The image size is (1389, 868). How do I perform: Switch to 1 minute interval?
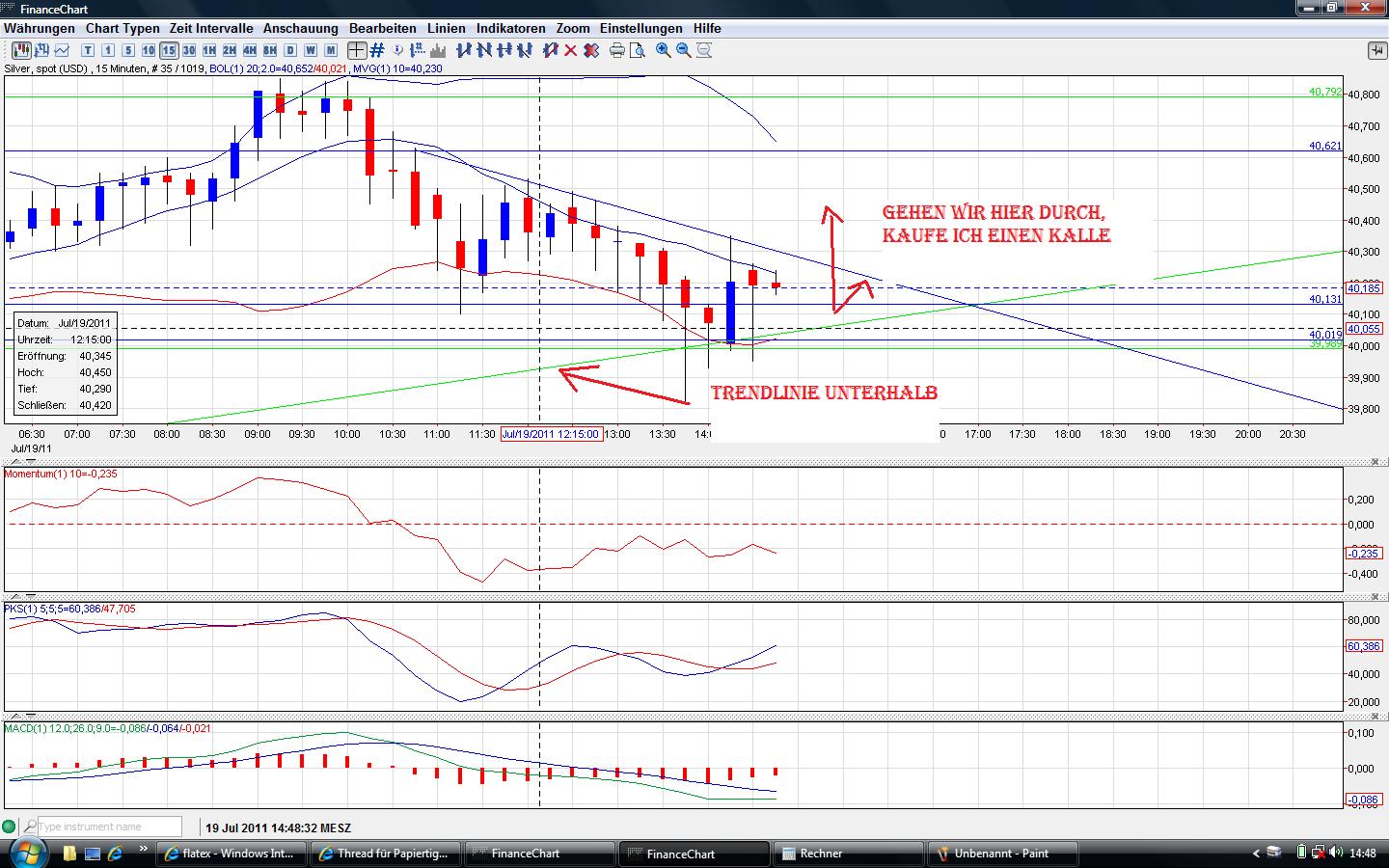pos(108,50)
